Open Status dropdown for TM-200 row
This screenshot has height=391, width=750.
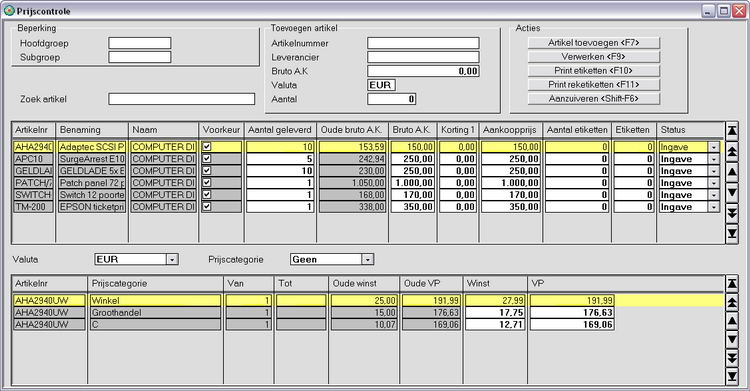coord(714,207)
